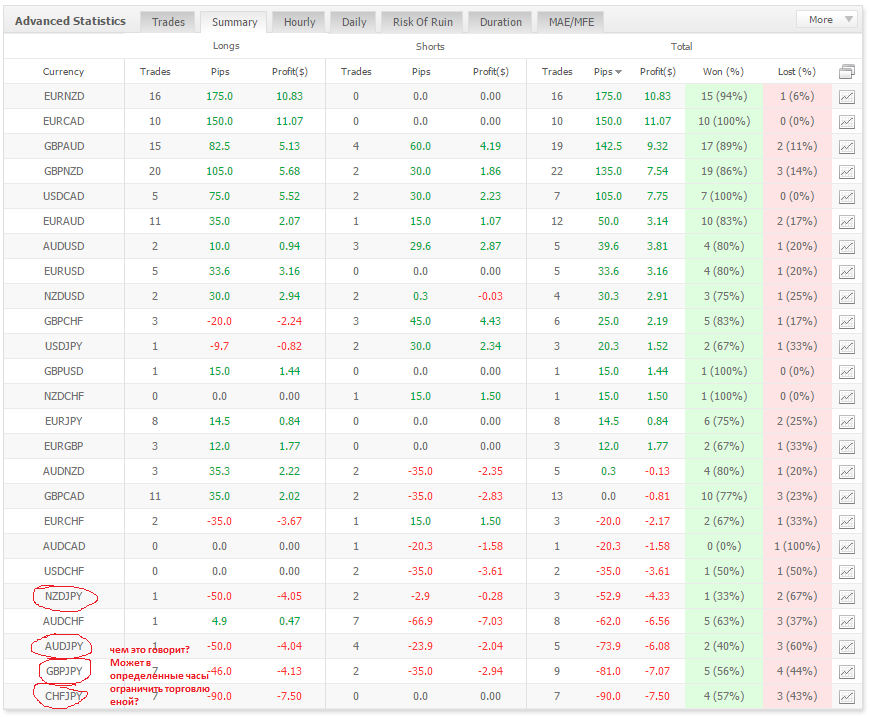Select the NZDJPY currency cell
Image resolution: width=870 pixels, height=717 pixels.
click(x=64, y=596)
